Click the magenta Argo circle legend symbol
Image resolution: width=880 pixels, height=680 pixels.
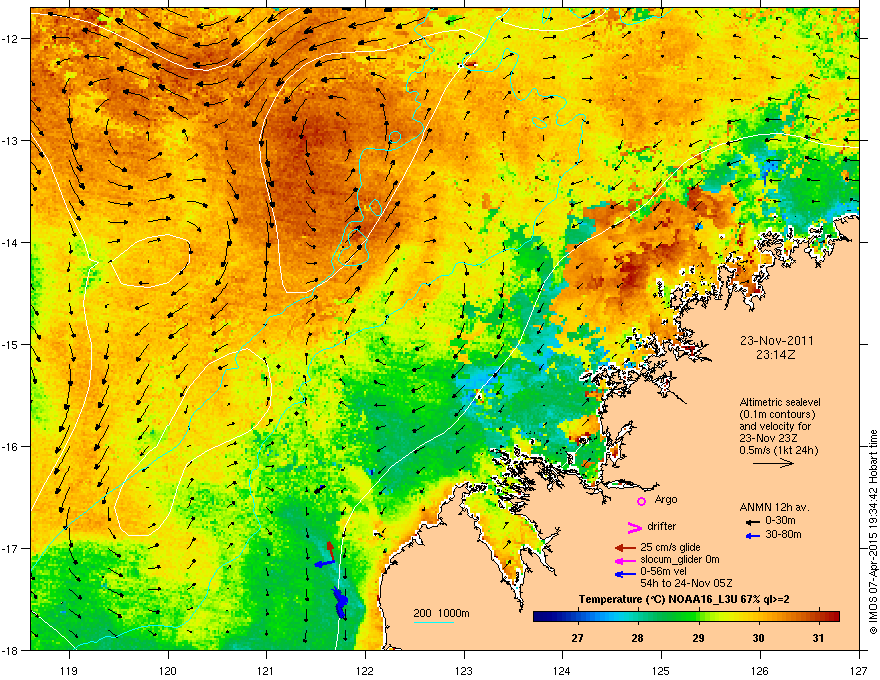coord(641,501)
